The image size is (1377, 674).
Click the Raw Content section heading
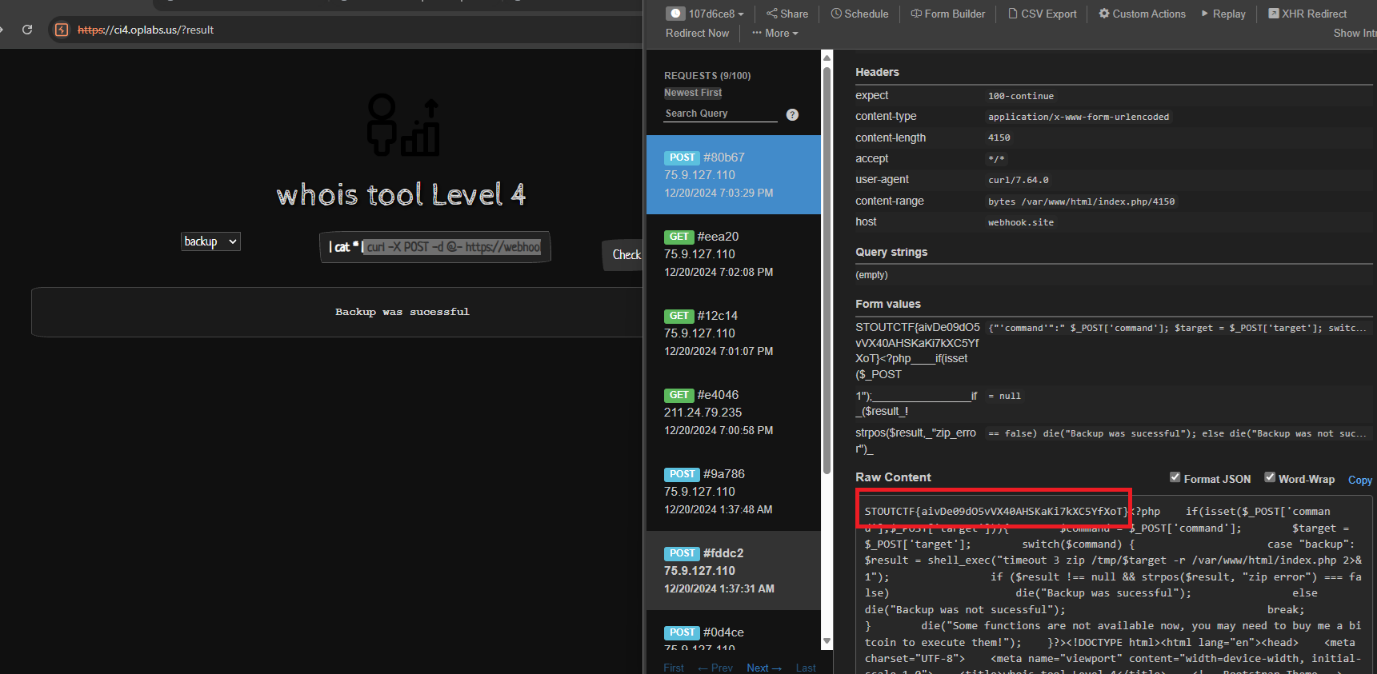[x=893, y=477]
